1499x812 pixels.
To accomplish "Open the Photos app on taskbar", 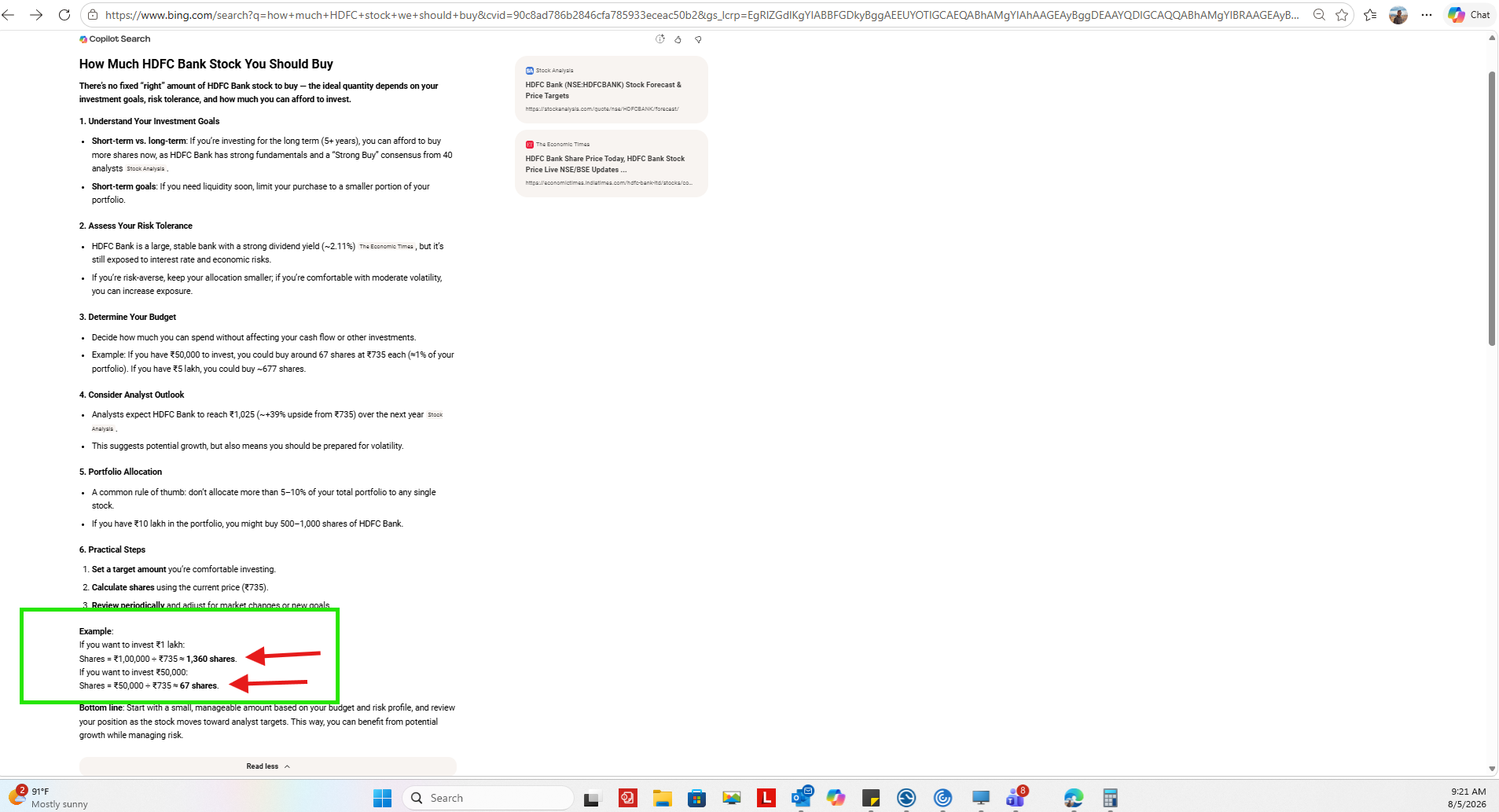I will [732, 798].
